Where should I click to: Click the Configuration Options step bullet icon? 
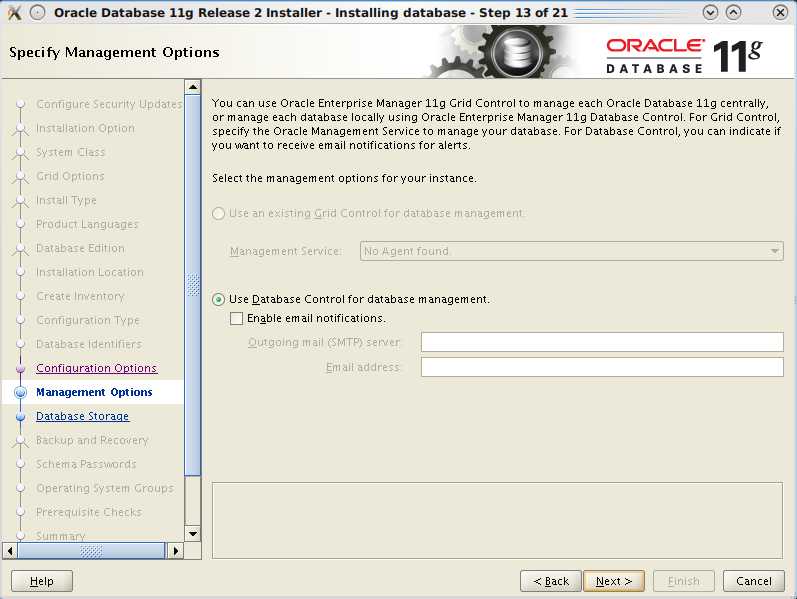click(20, 369)
